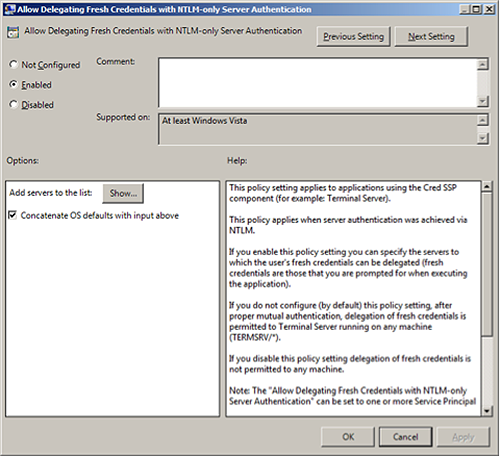
Task: Select the Disabled radio button
Action: [x=13, y=104]
